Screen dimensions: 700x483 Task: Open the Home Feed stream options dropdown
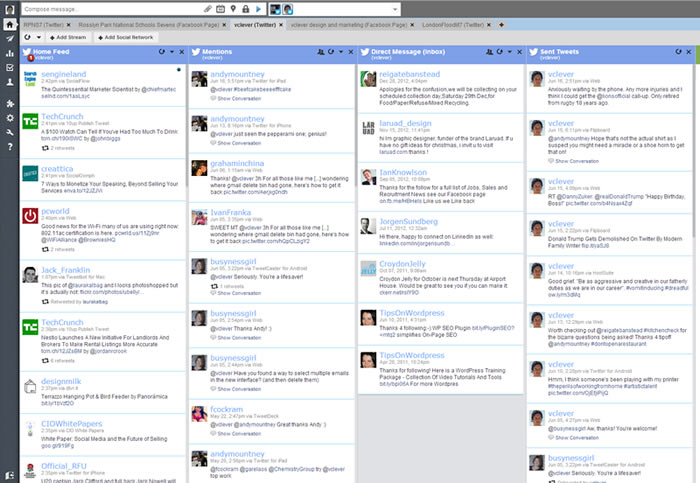click(x=172, y=52)
